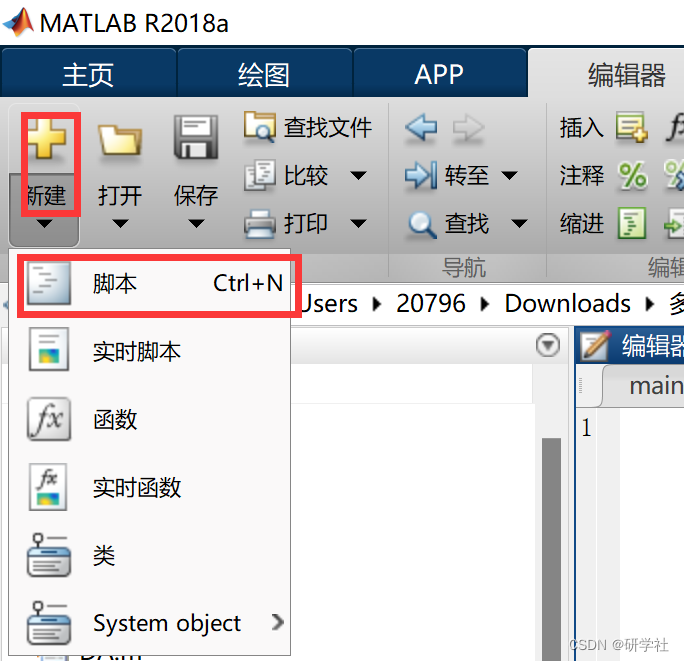Expand arrow after 20796 in path
This screenshot has width=684, height=661.
[x=485, y=304]
